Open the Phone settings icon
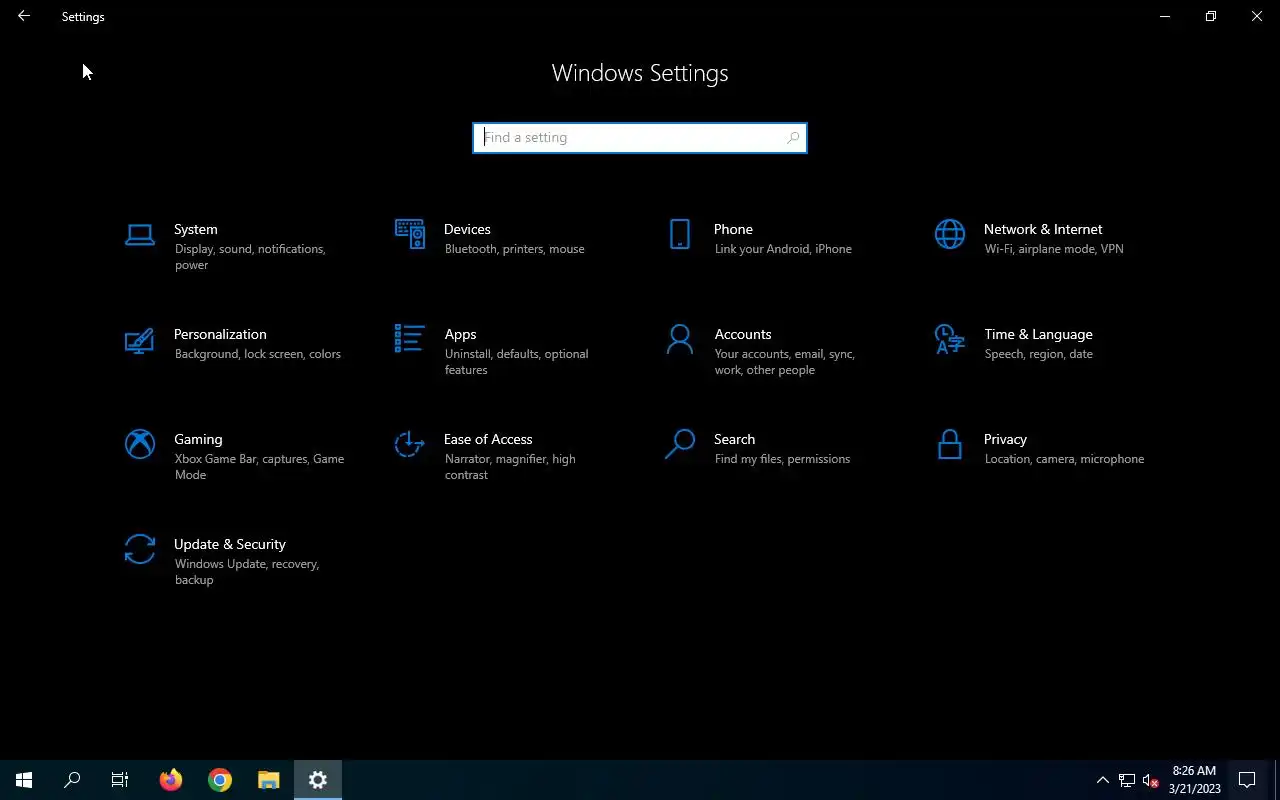This screenshot has height=800, width=1280. click(680, 234)
